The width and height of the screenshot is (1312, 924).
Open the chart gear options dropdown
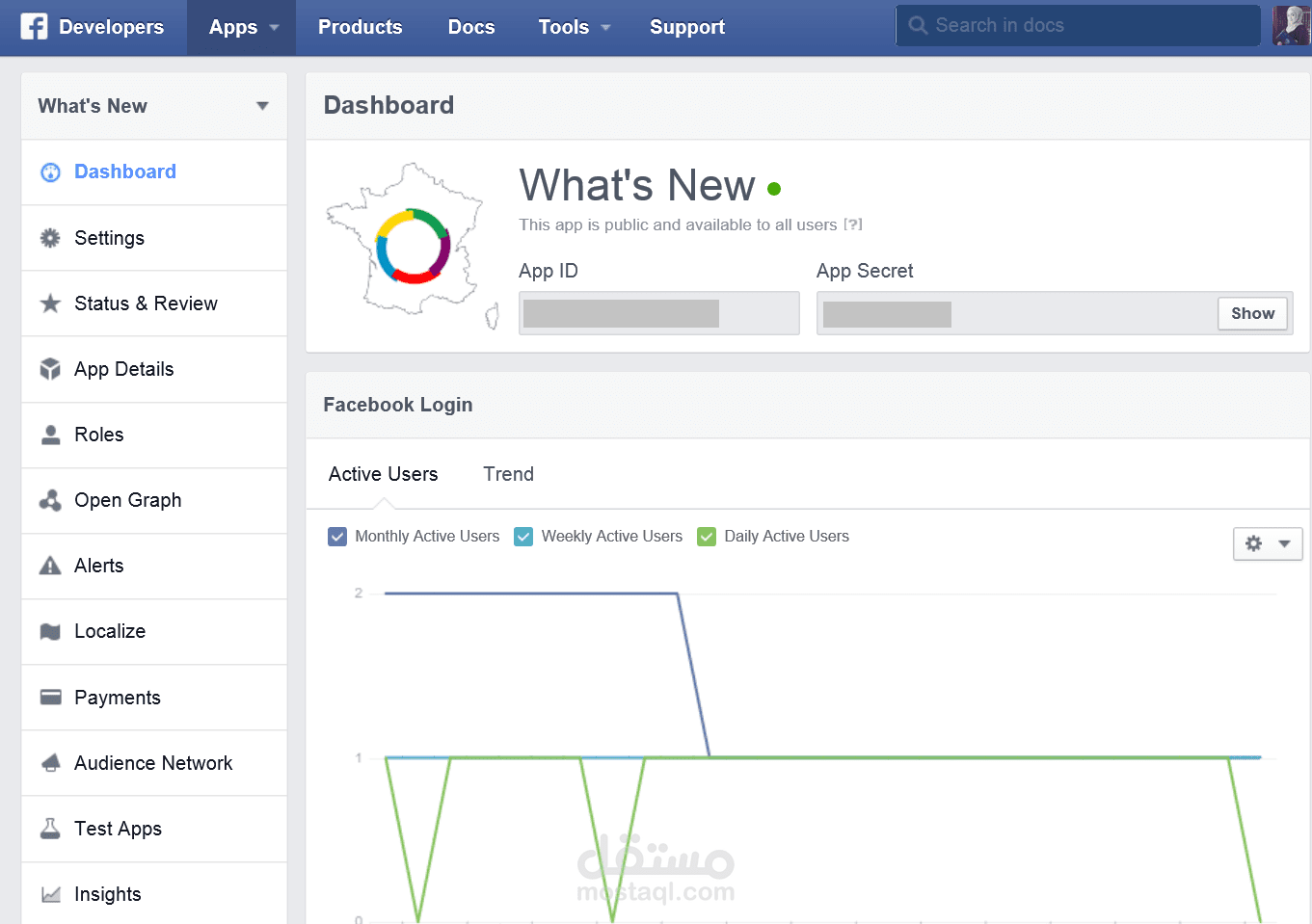[x=1268, y=543]
